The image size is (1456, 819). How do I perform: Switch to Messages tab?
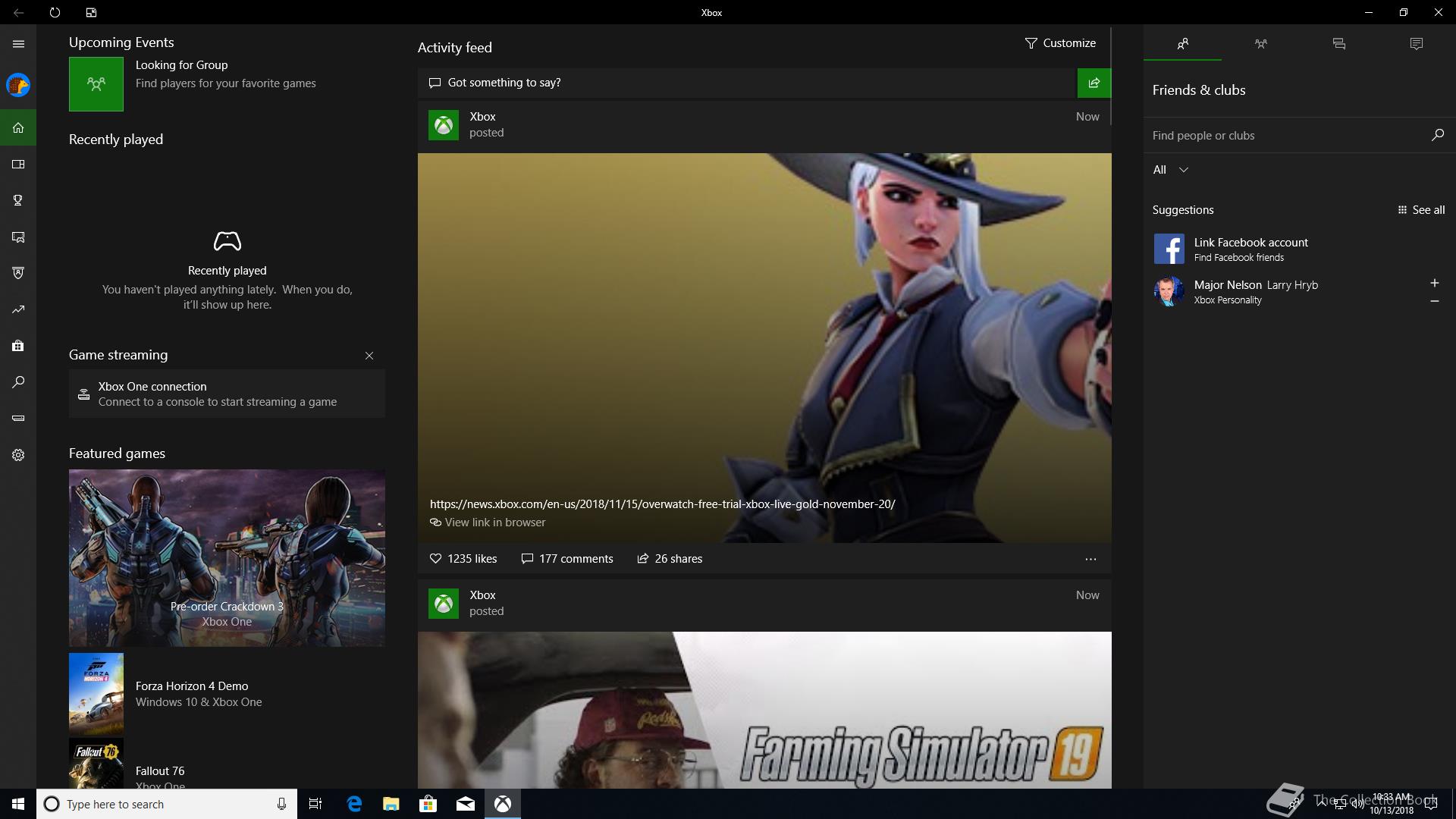point(1338,43)
